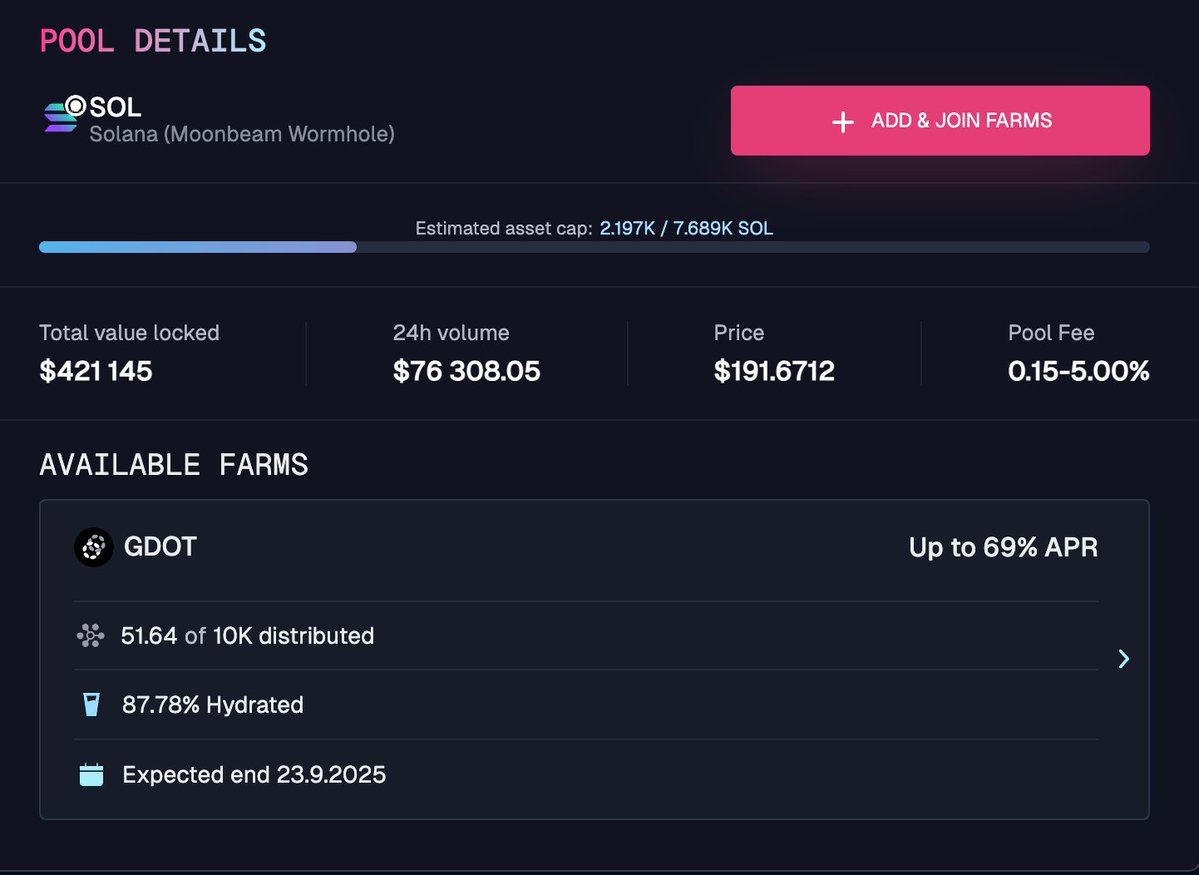Click the hydrated glass icon

click(91, 704)
